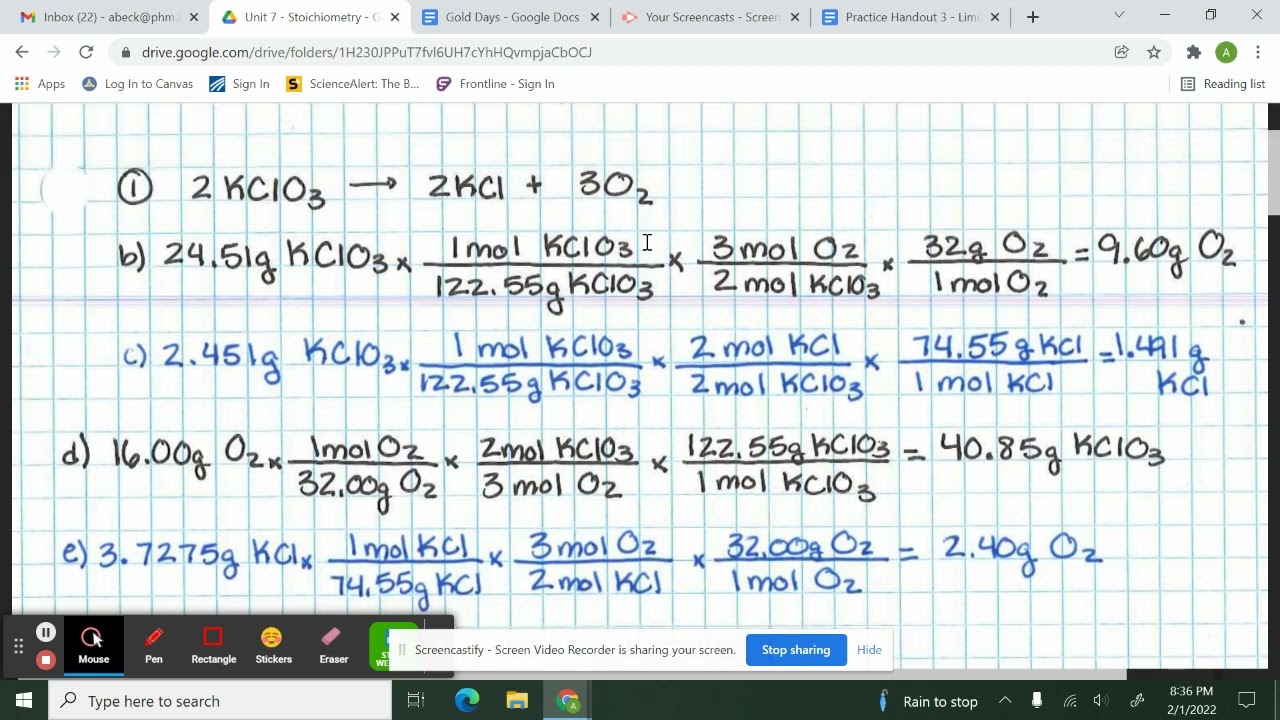Open the volume control
This screenshot has width=1280, height=720.
click(1101, 701)
